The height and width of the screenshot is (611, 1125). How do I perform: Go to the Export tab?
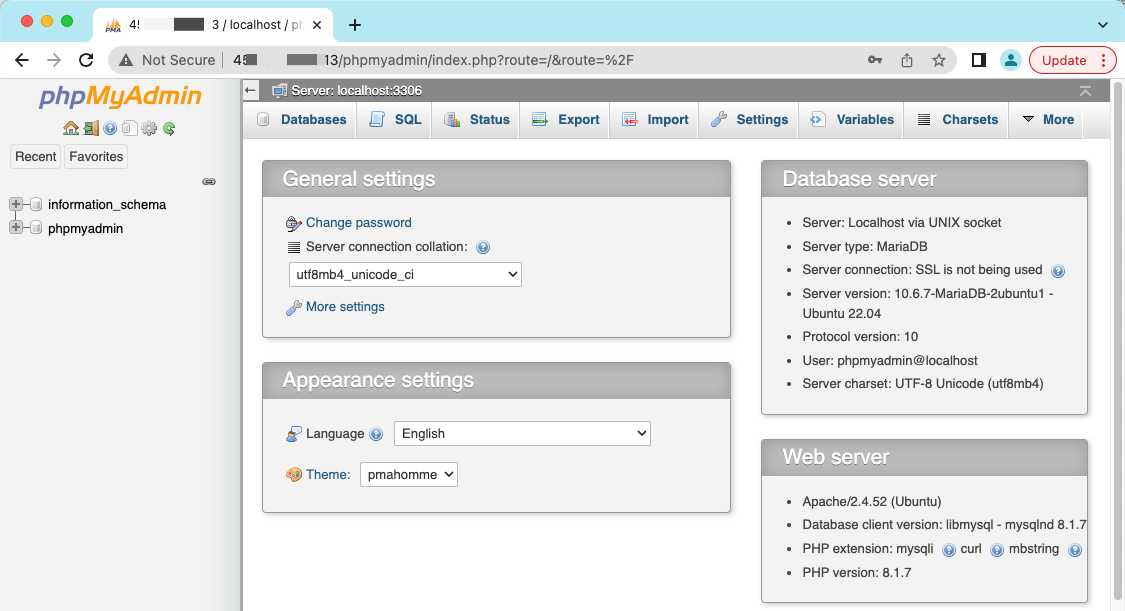565,120
